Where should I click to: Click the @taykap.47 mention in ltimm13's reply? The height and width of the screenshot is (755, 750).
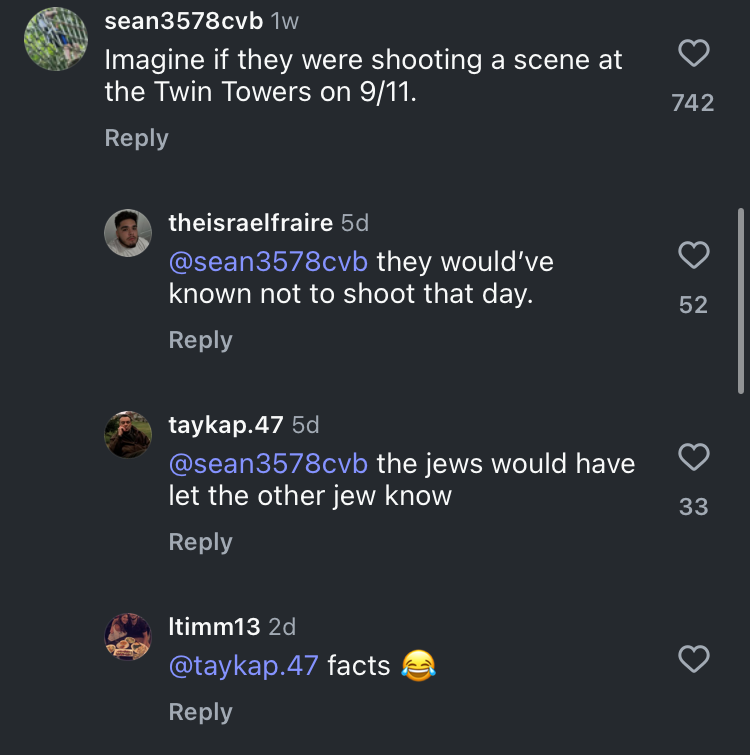coord(244,666)
